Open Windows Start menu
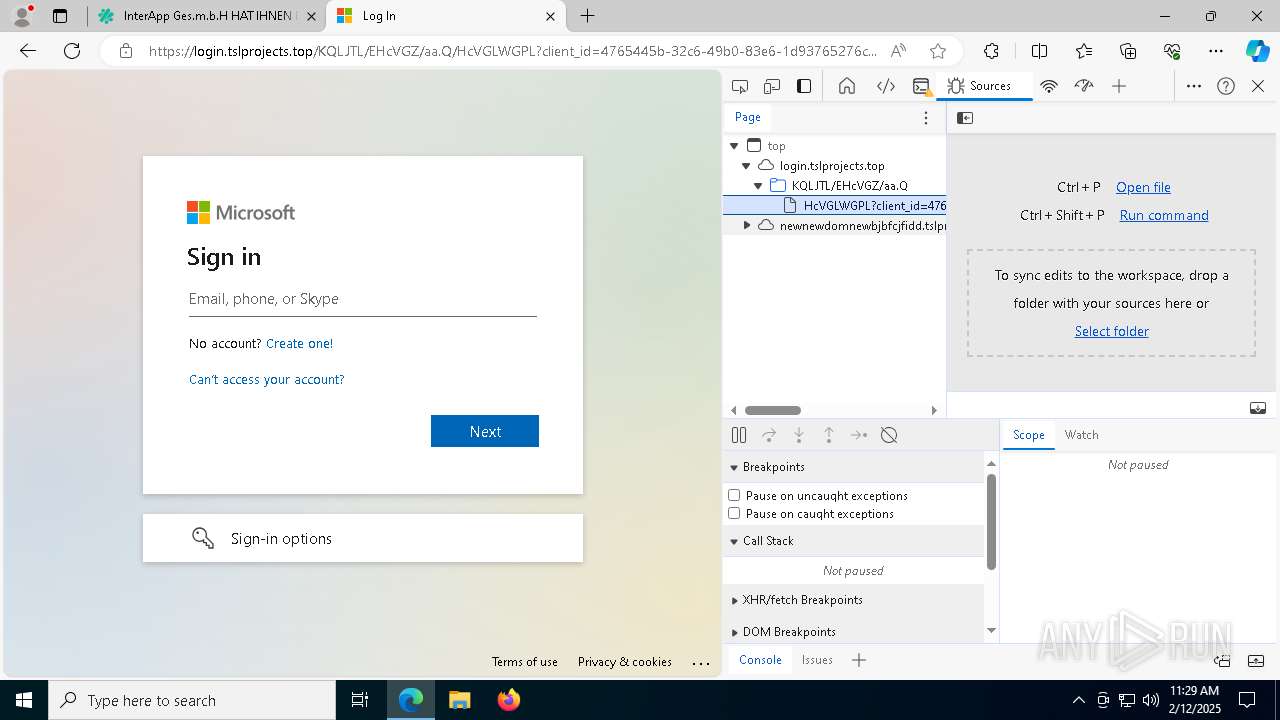The height and width of the screenshot is (720, 1280). (x=24, y=700)
